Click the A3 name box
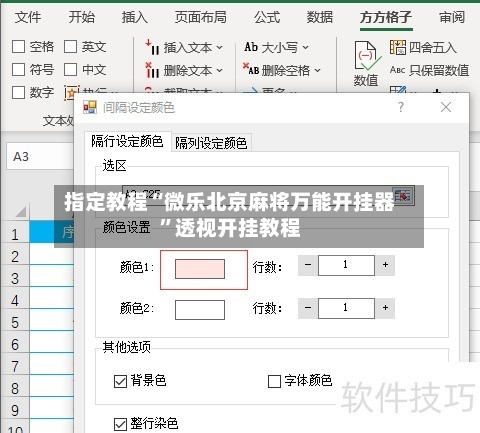The height and width of the screenshot is (433, 480). [40, 157]
